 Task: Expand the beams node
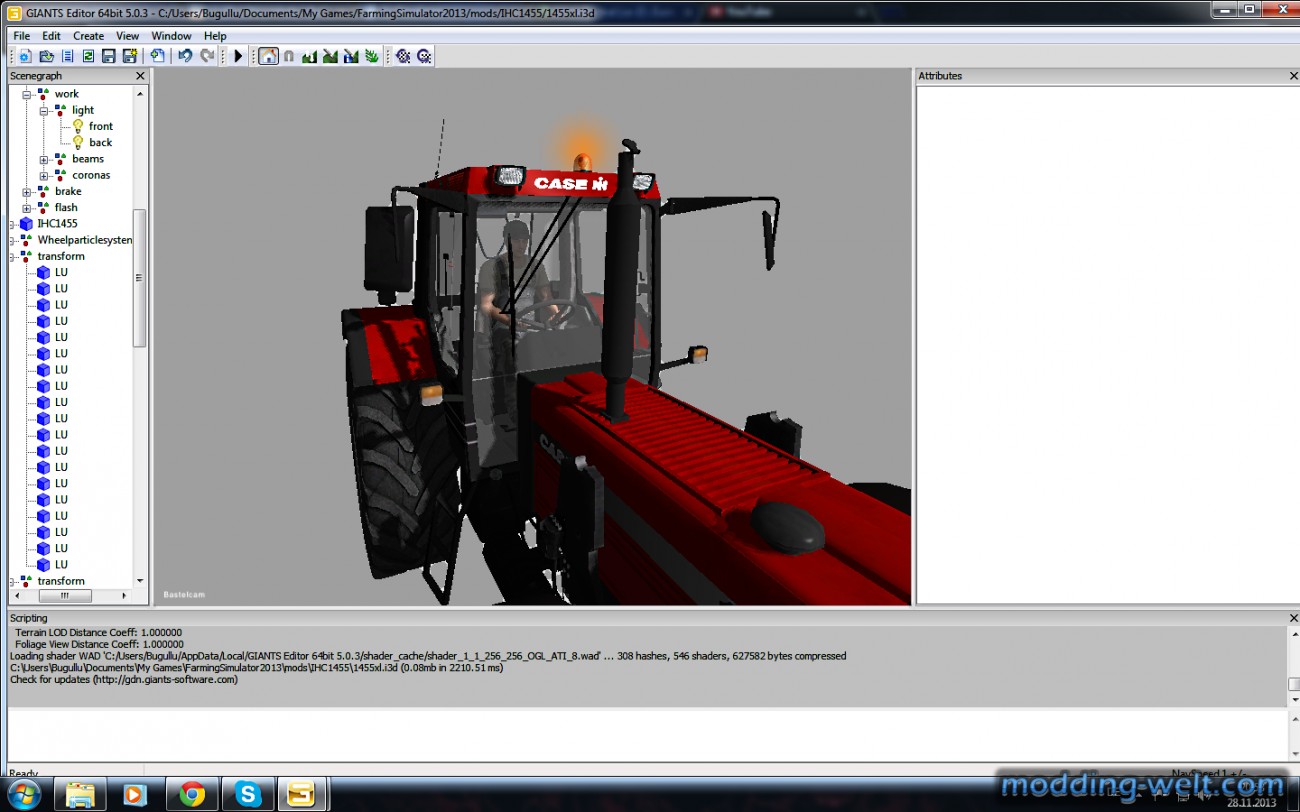pyautogui.click(x=44, y=159)
